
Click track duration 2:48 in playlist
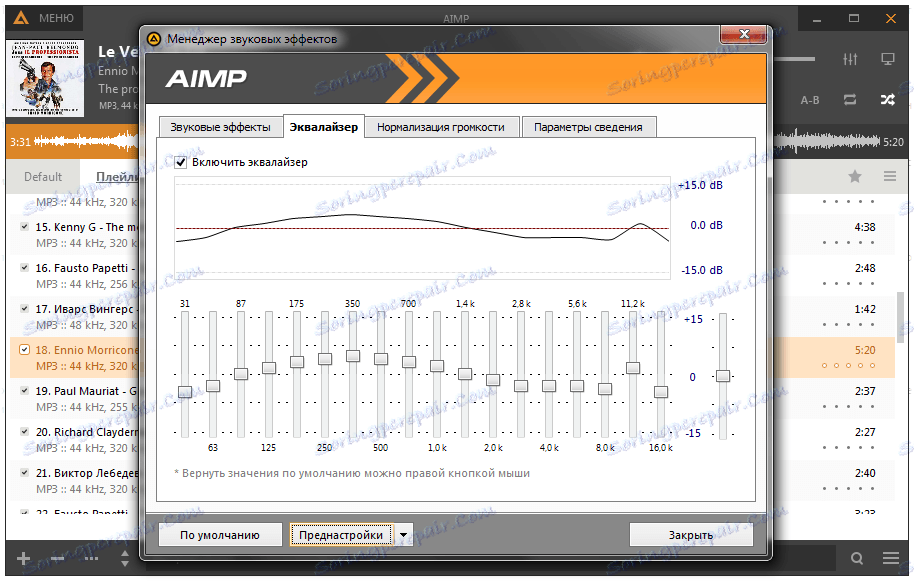tap(864, 268)
